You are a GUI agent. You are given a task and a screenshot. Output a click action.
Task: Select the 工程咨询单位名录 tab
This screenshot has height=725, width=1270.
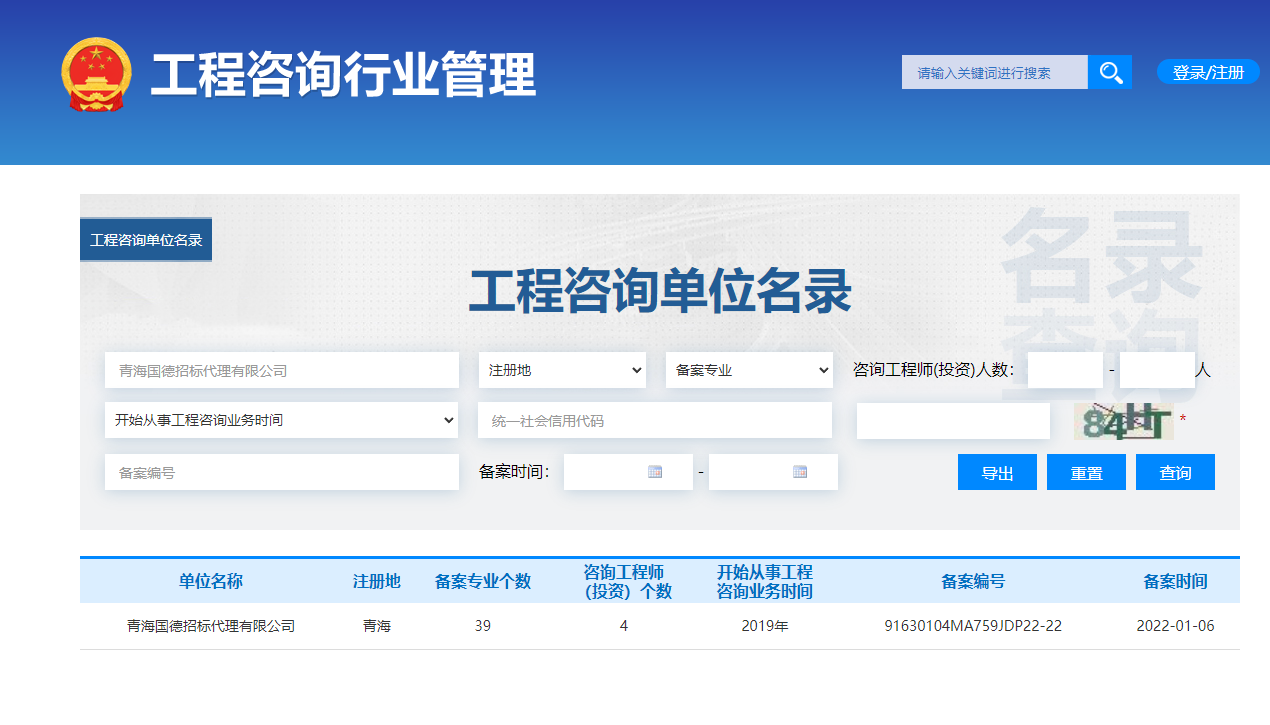(146, 240)
